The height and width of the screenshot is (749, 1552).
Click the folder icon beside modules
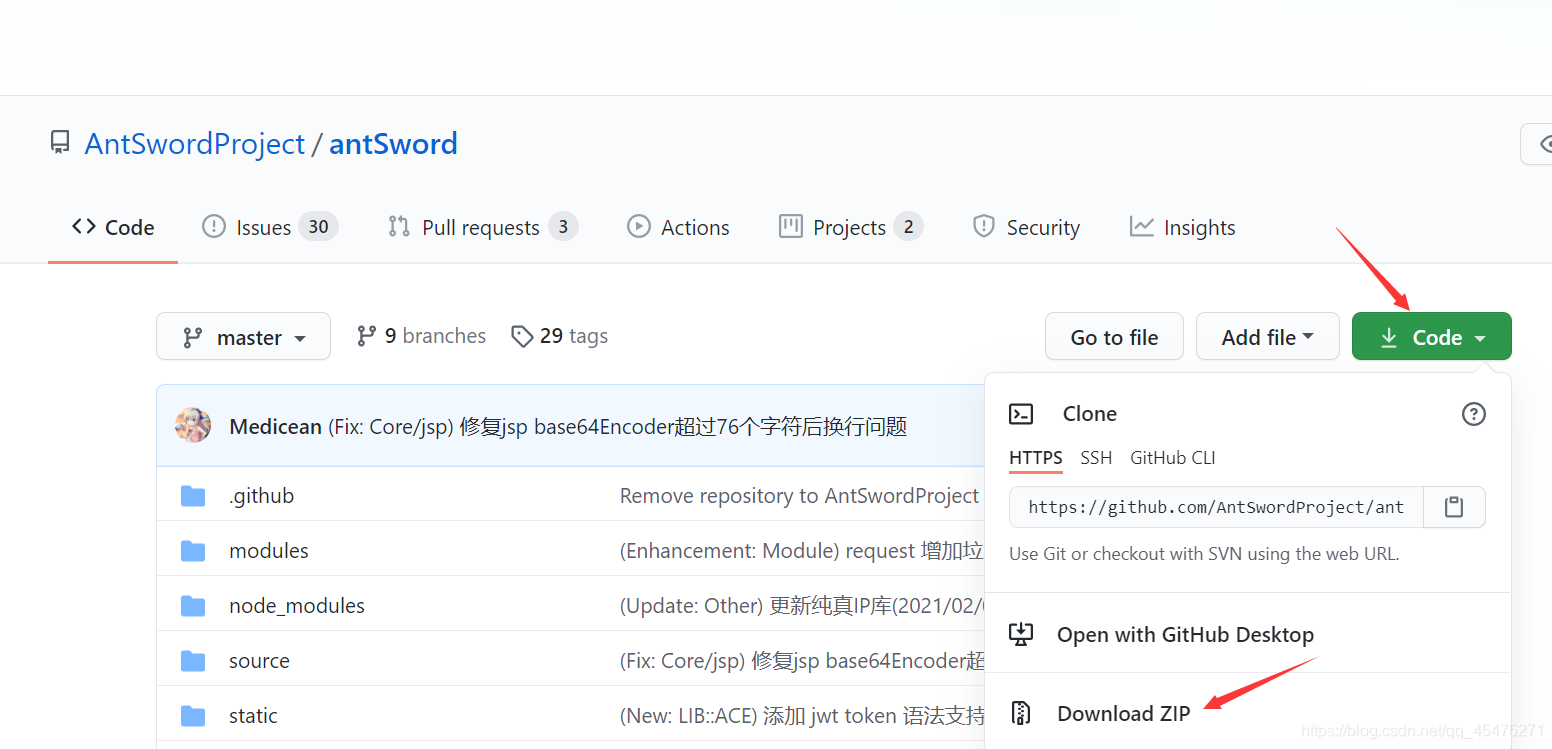click(x=193, y=551)
